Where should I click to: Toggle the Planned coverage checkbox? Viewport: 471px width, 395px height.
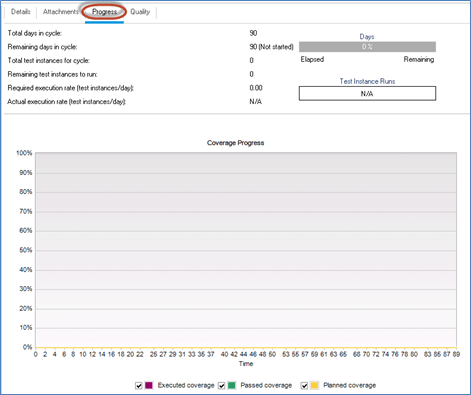click(304, 386)
